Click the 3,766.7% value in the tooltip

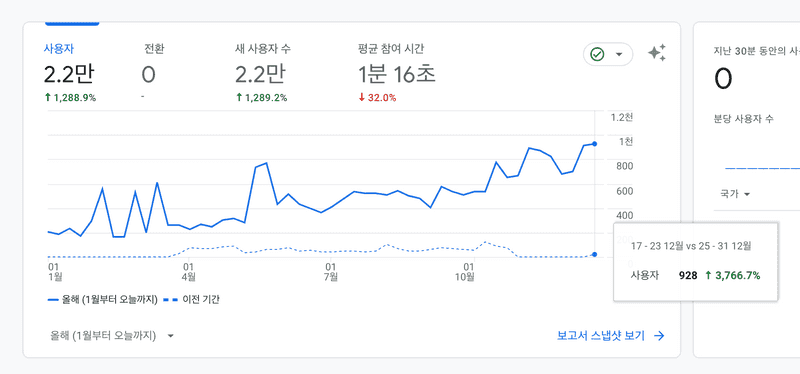733,276
